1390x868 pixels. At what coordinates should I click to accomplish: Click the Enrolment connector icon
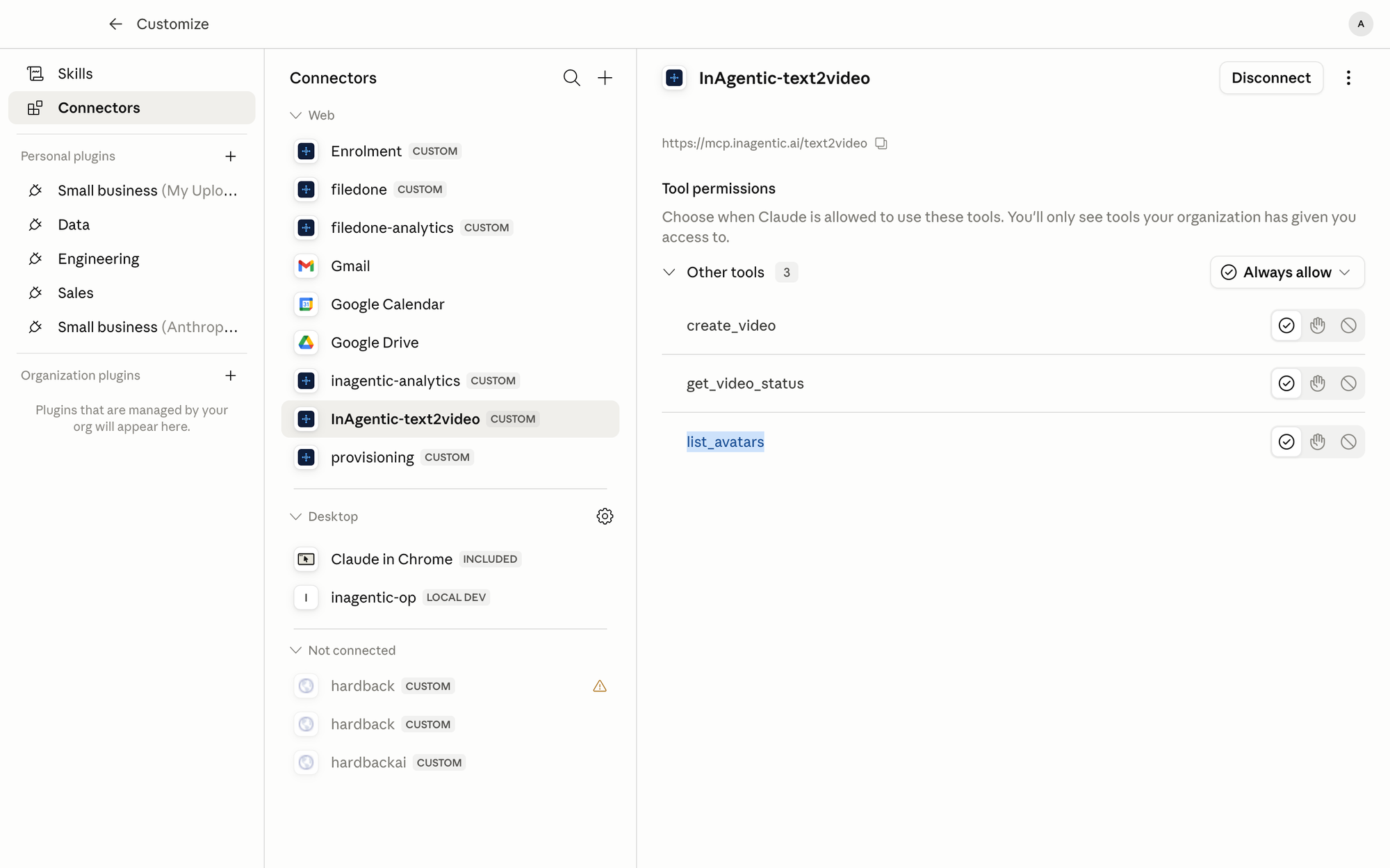tap(306, 152)
